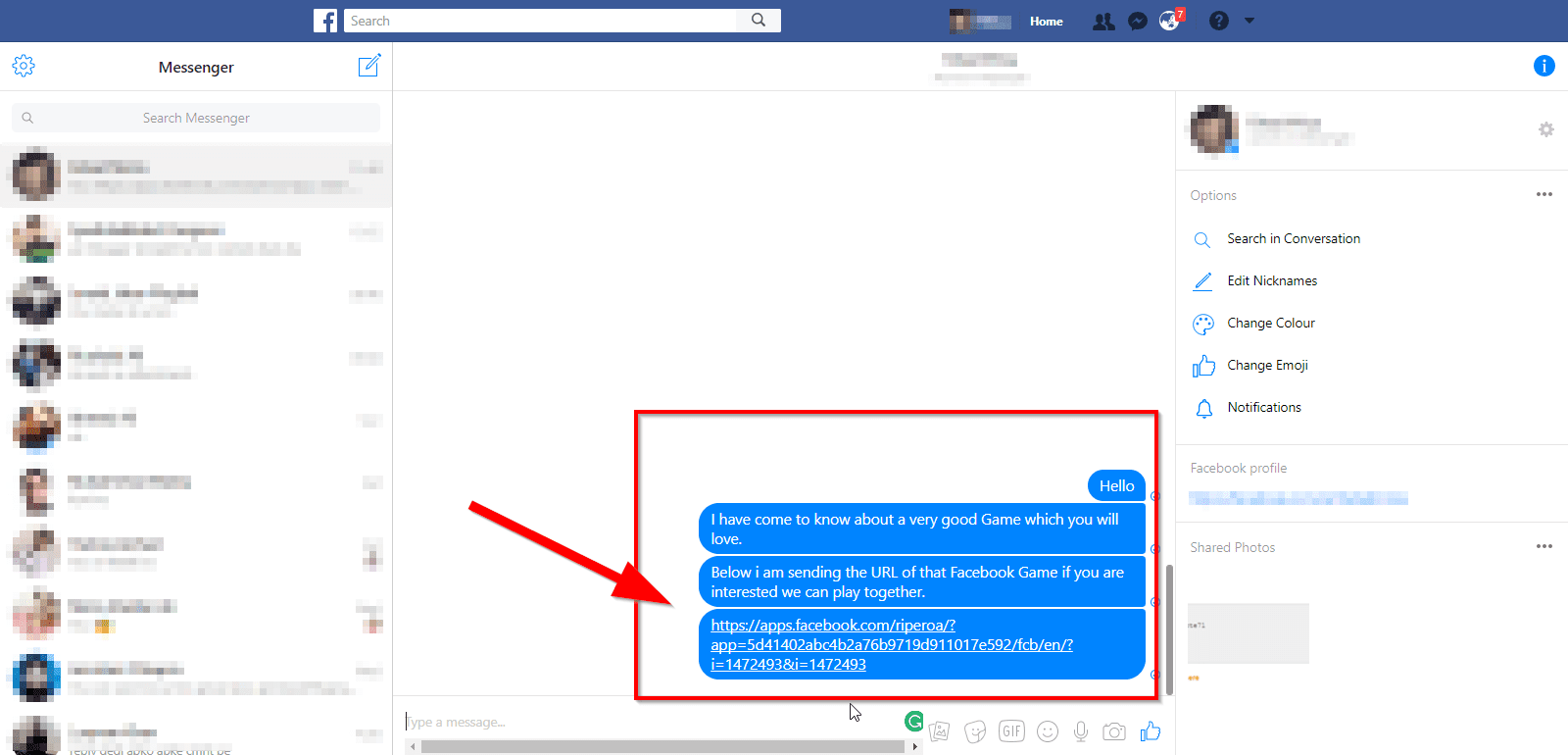Select Search in Conversation option
This screenshot has height=755, width=1568.
tap(1294, 238)
